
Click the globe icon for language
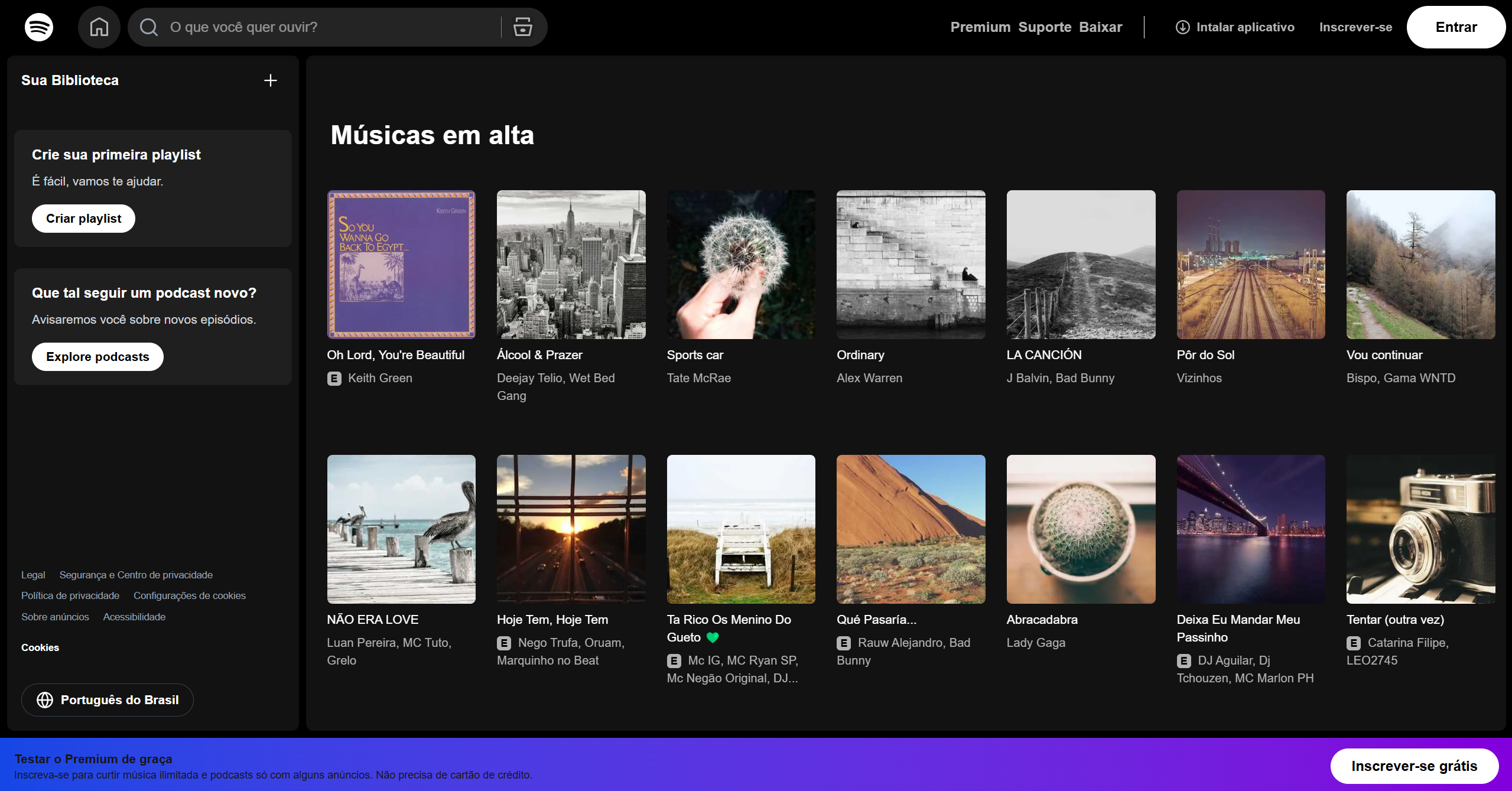[x=45, y=700]
